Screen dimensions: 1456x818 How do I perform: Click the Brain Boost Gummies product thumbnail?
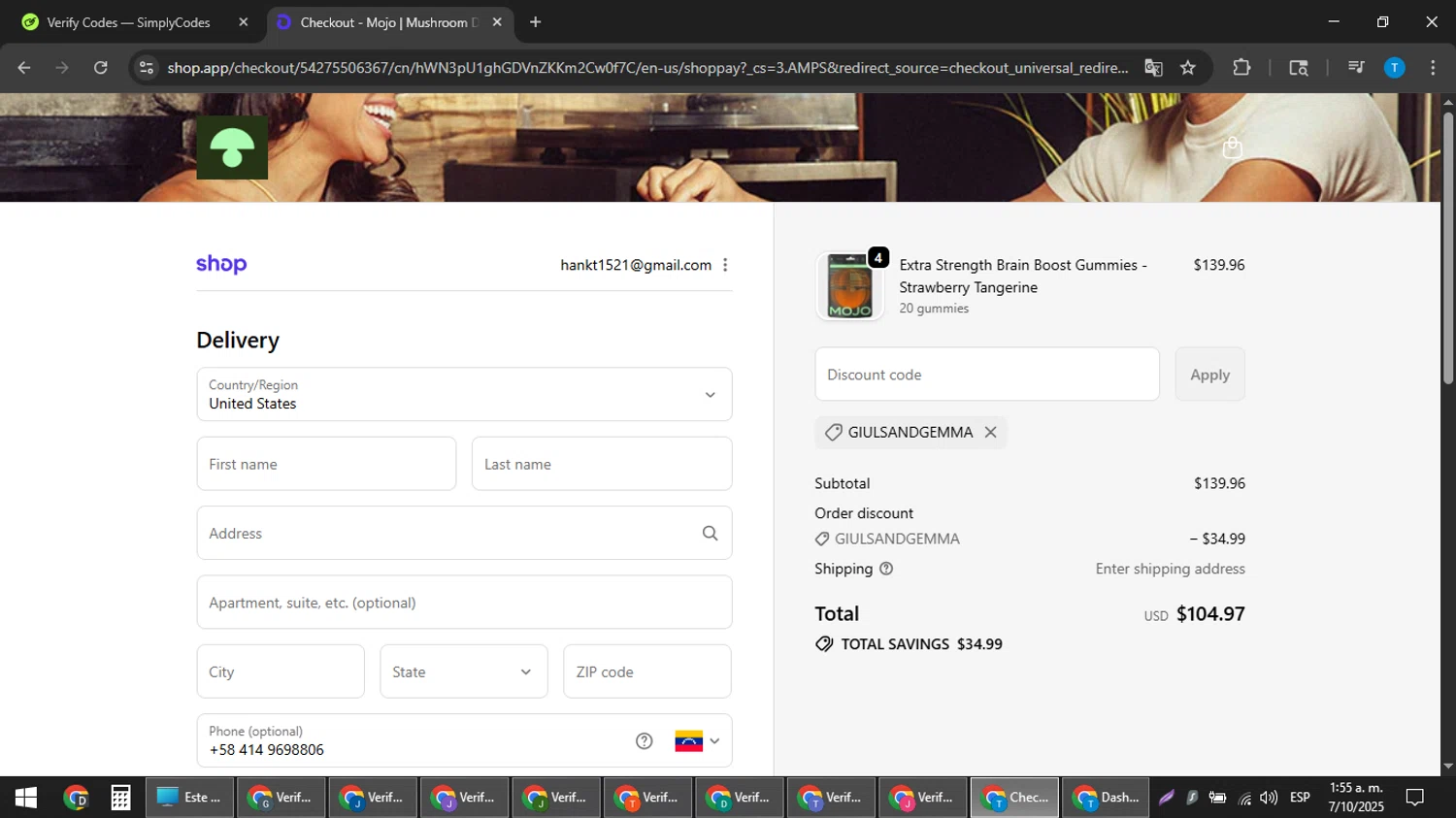(850, 286)
